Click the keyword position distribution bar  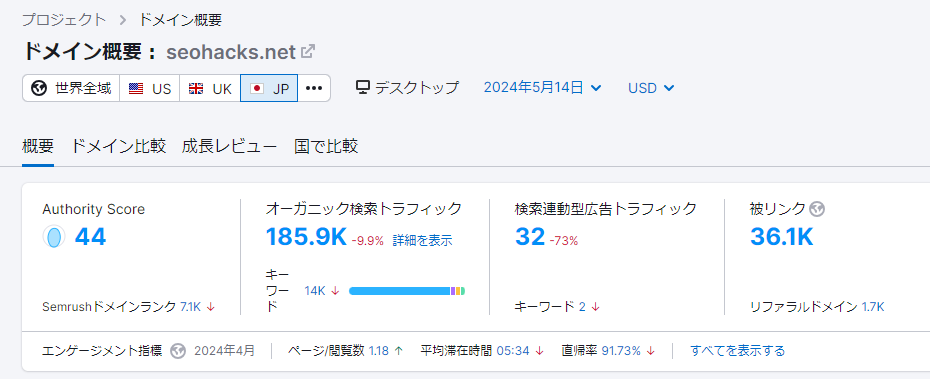coord(407,291)
